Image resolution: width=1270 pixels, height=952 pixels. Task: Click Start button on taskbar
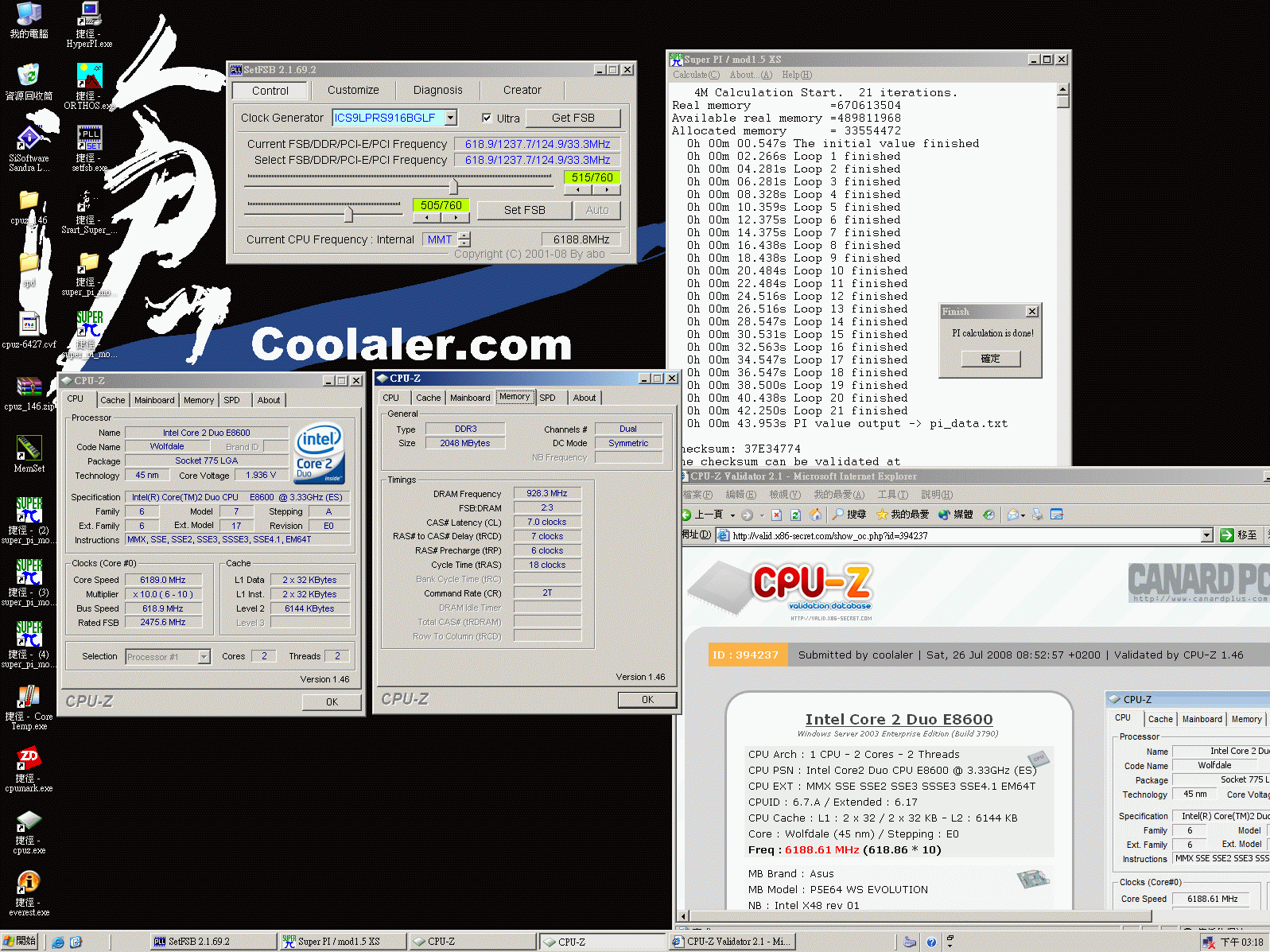pyautogui.click(x=20, y=942)
